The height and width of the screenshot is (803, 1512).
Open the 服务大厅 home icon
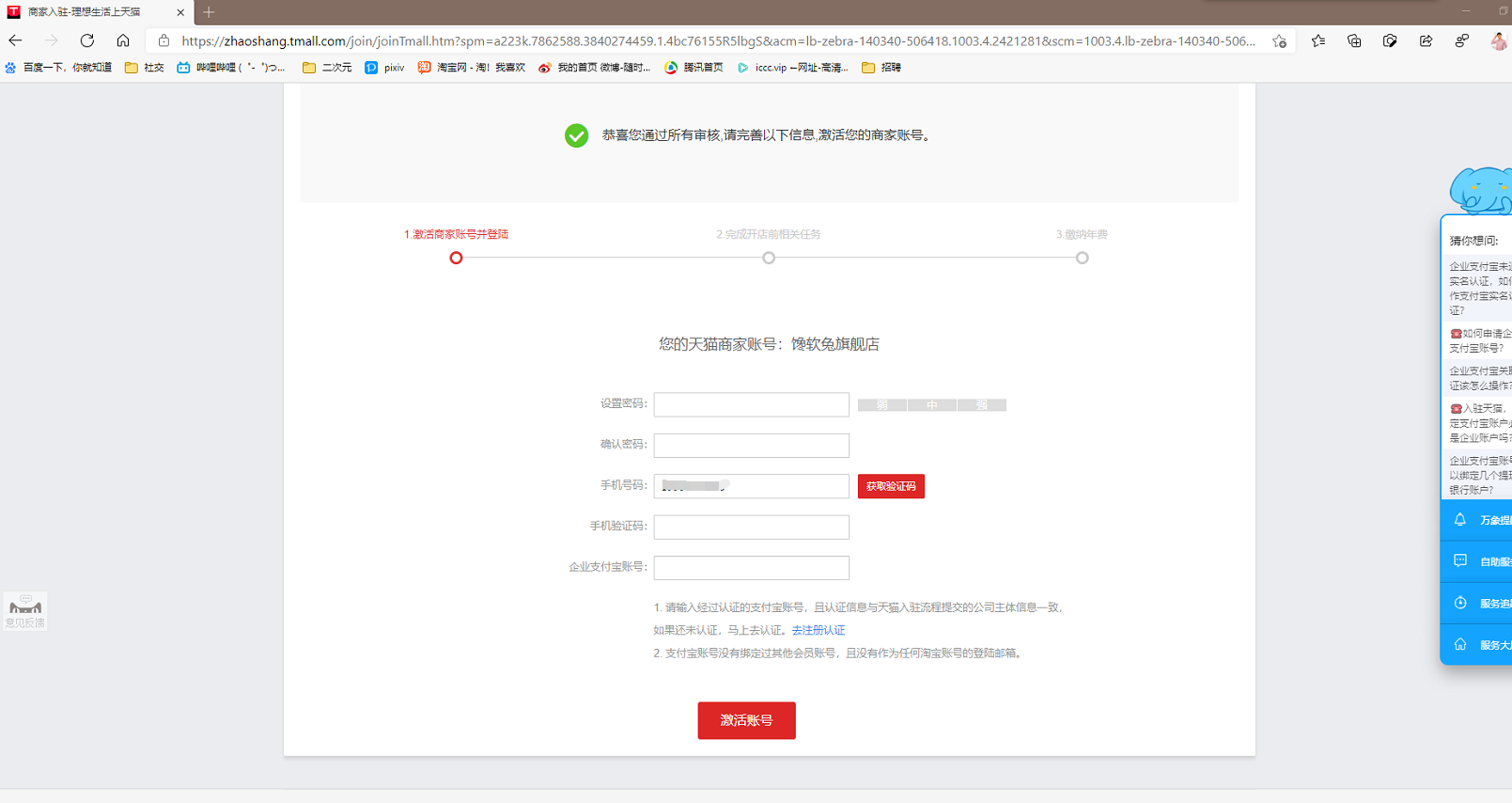[x=1460, y=644]
